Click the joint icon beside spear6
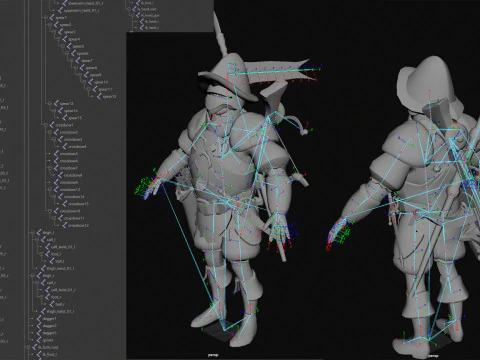 click(x=73, y=53)
